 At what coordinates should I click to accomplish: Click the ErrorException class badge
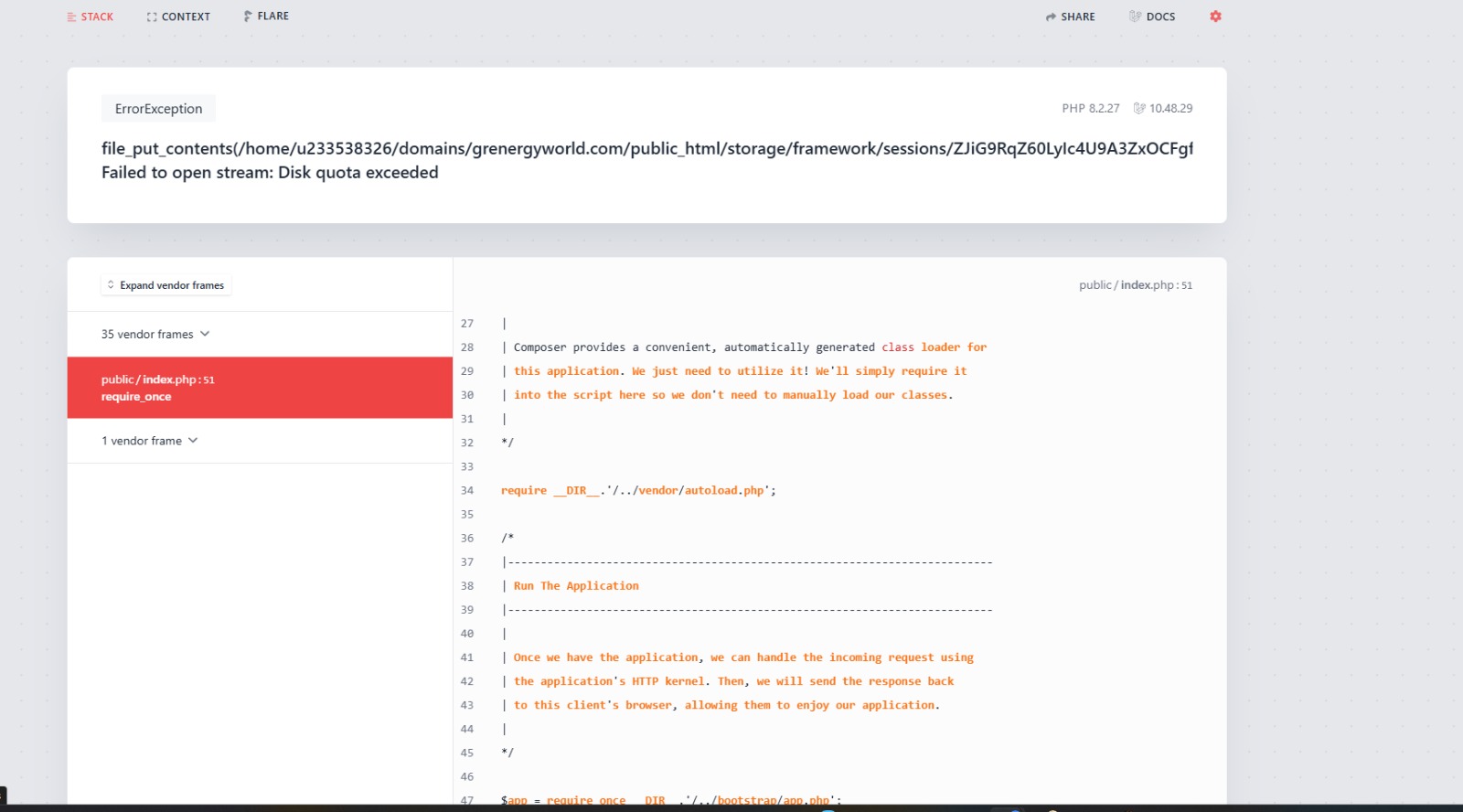tap(158, 109)
